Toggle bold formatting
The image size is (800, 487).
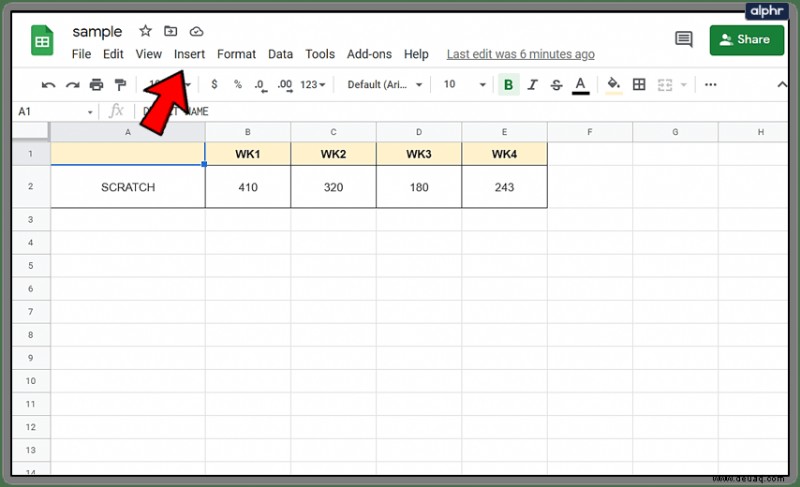pos(508,85)
